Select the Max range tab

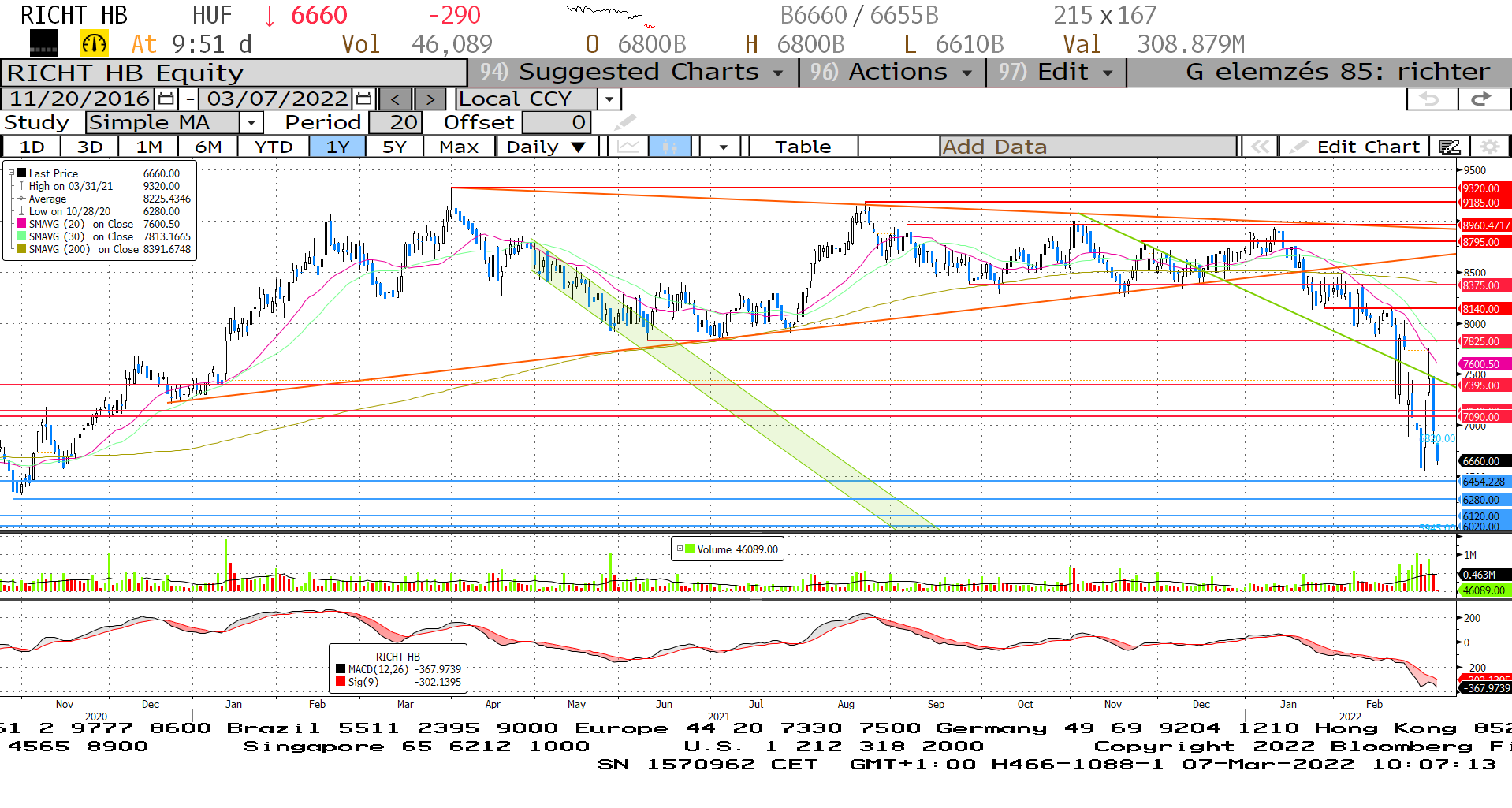pos(459,147)
